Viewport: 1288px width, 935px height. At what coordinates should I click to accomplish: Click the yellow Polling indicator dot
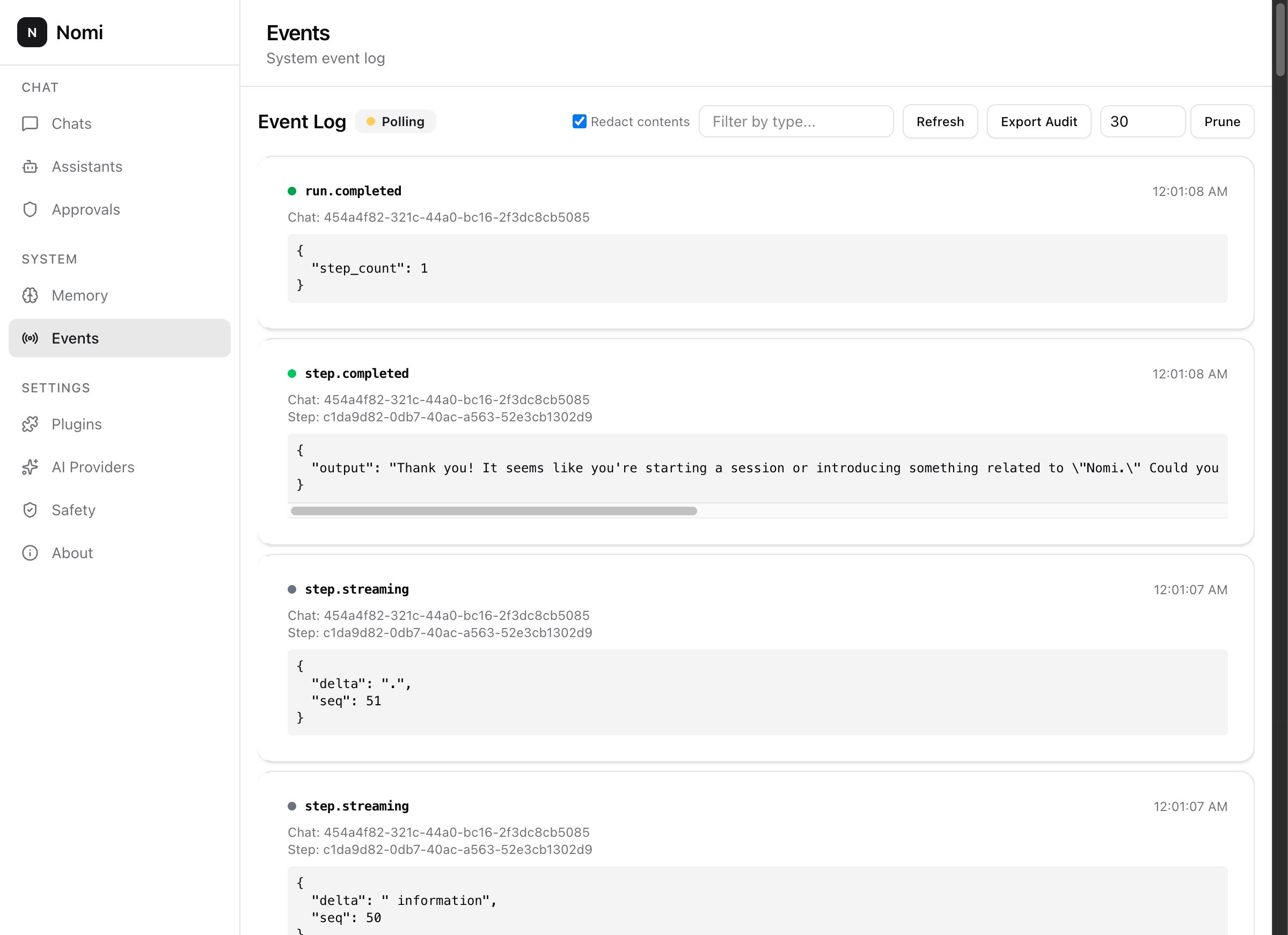[x=371, y=121]
